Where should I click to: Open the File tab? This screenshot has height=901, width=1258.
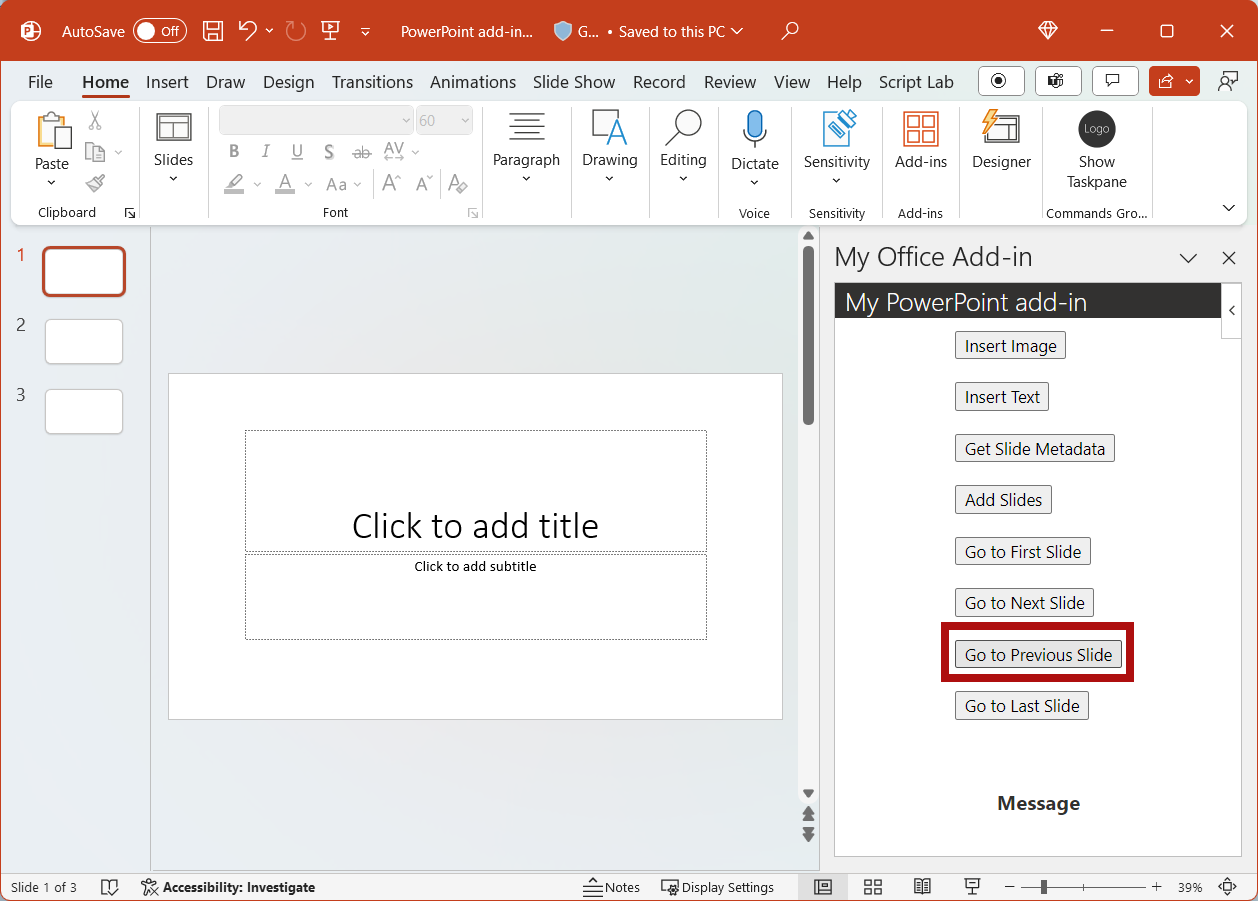pyautogui.click(x=40, y=82)
